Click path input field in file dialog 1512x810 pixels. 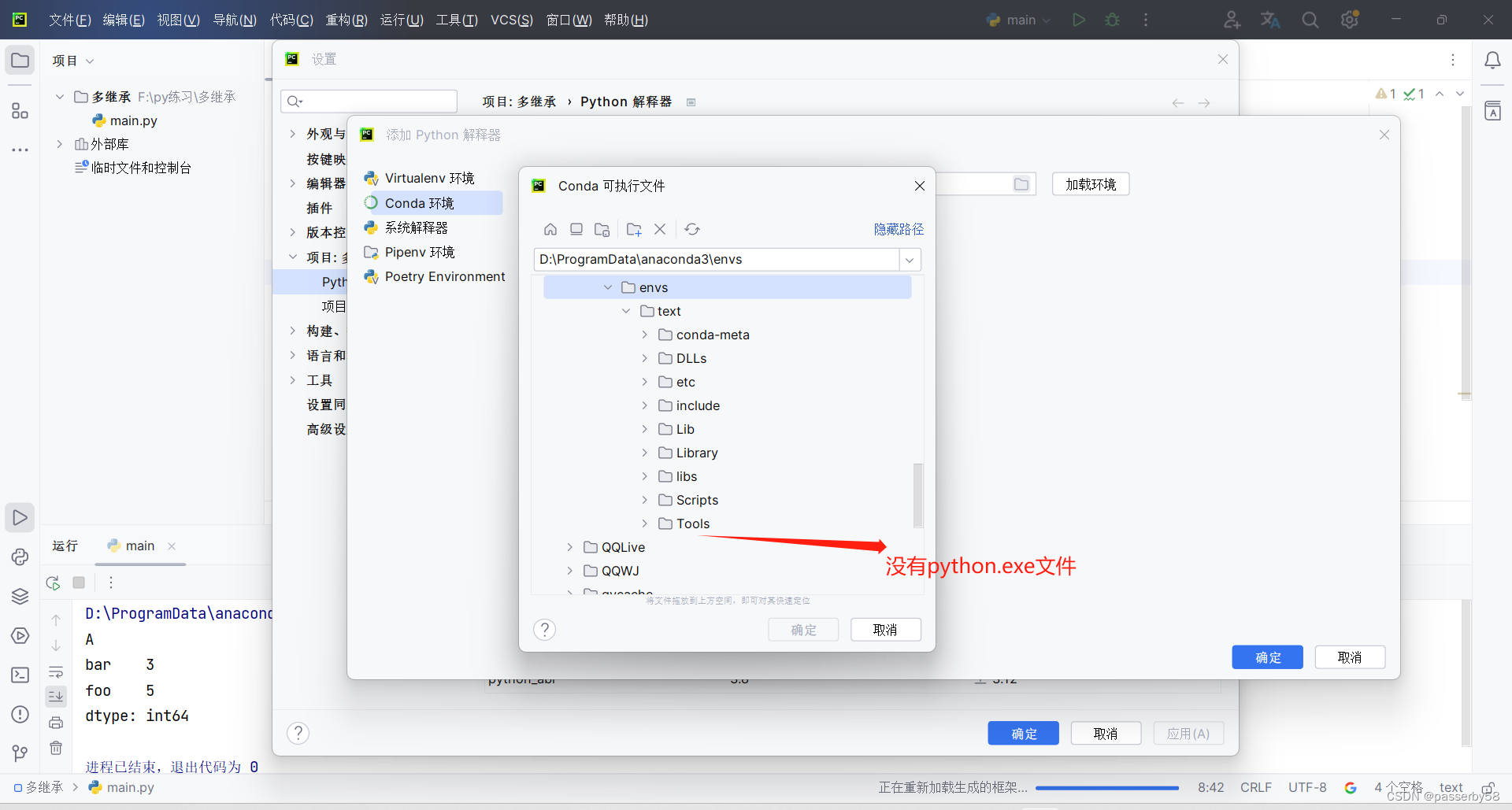pyautogui.click(x=717, y=260)
